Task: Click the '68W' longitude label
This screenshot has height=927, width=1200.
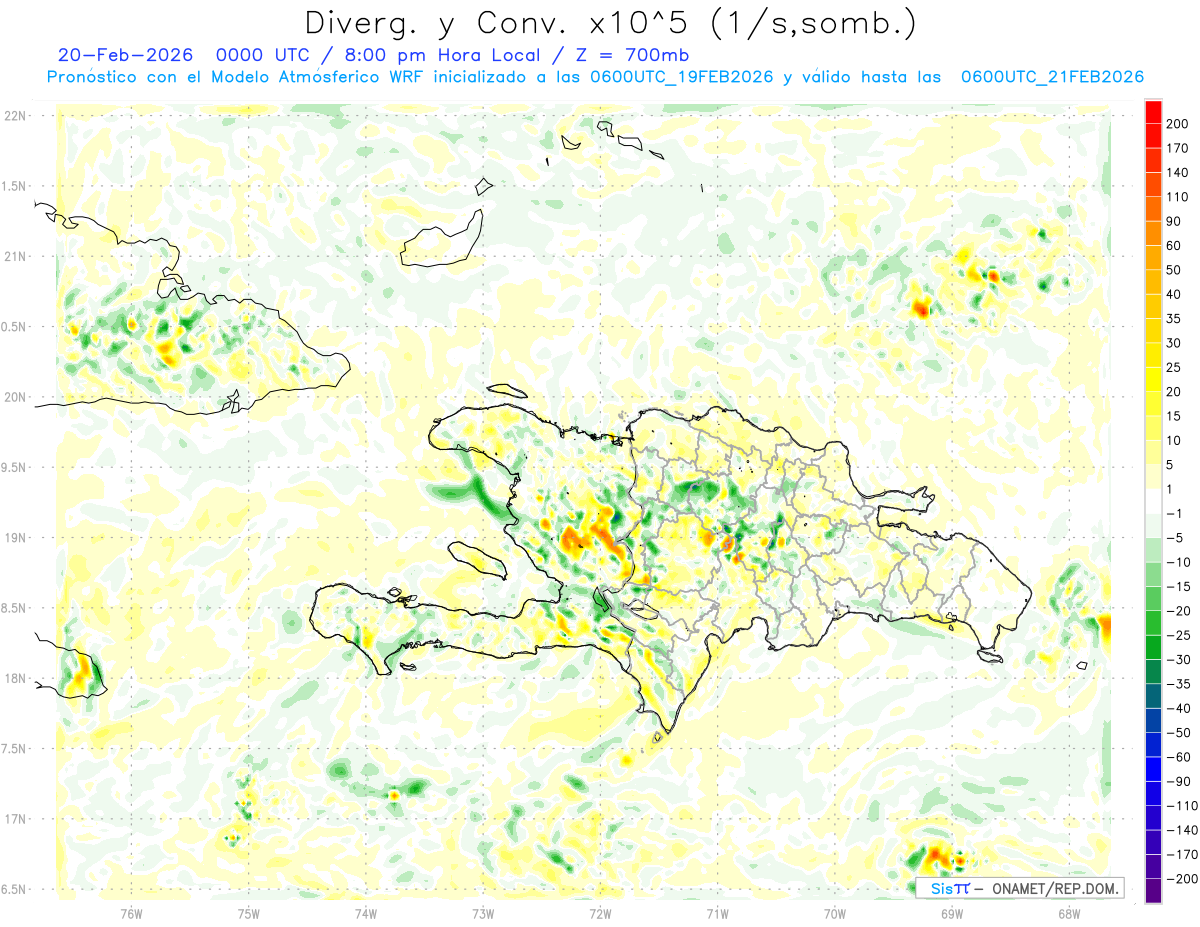Action: pyautogui.click(x=1069, y=914)
